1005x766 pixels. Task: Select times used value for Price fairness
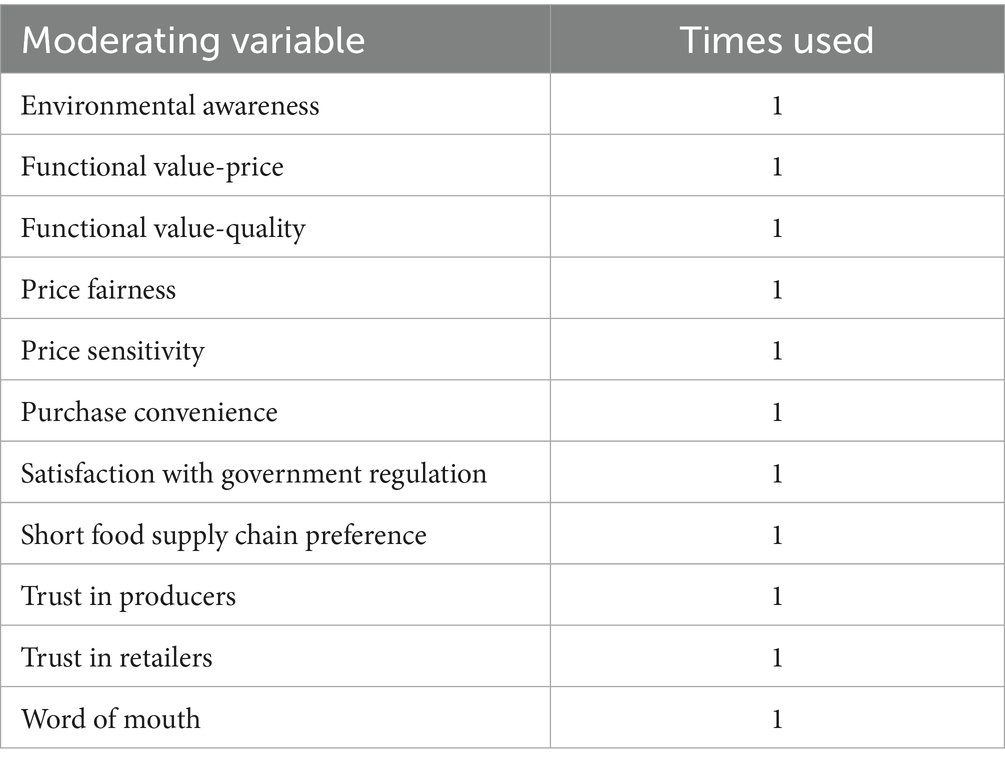coord(777,289)
